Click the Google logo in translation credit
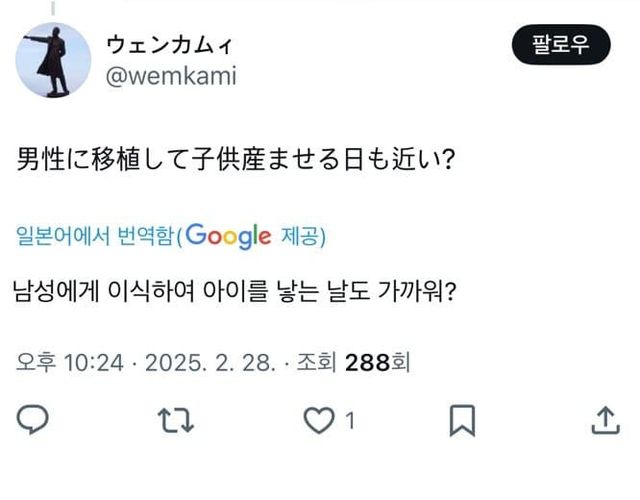The width and height of the screenshot is (640, 500). [228, 236]
